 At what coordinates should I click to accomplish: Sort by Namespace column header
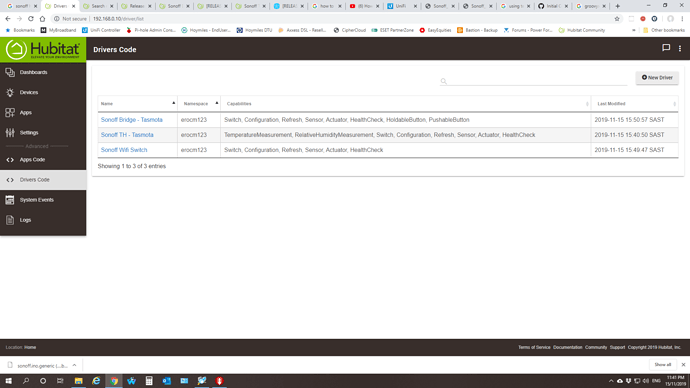click(199, 103)
